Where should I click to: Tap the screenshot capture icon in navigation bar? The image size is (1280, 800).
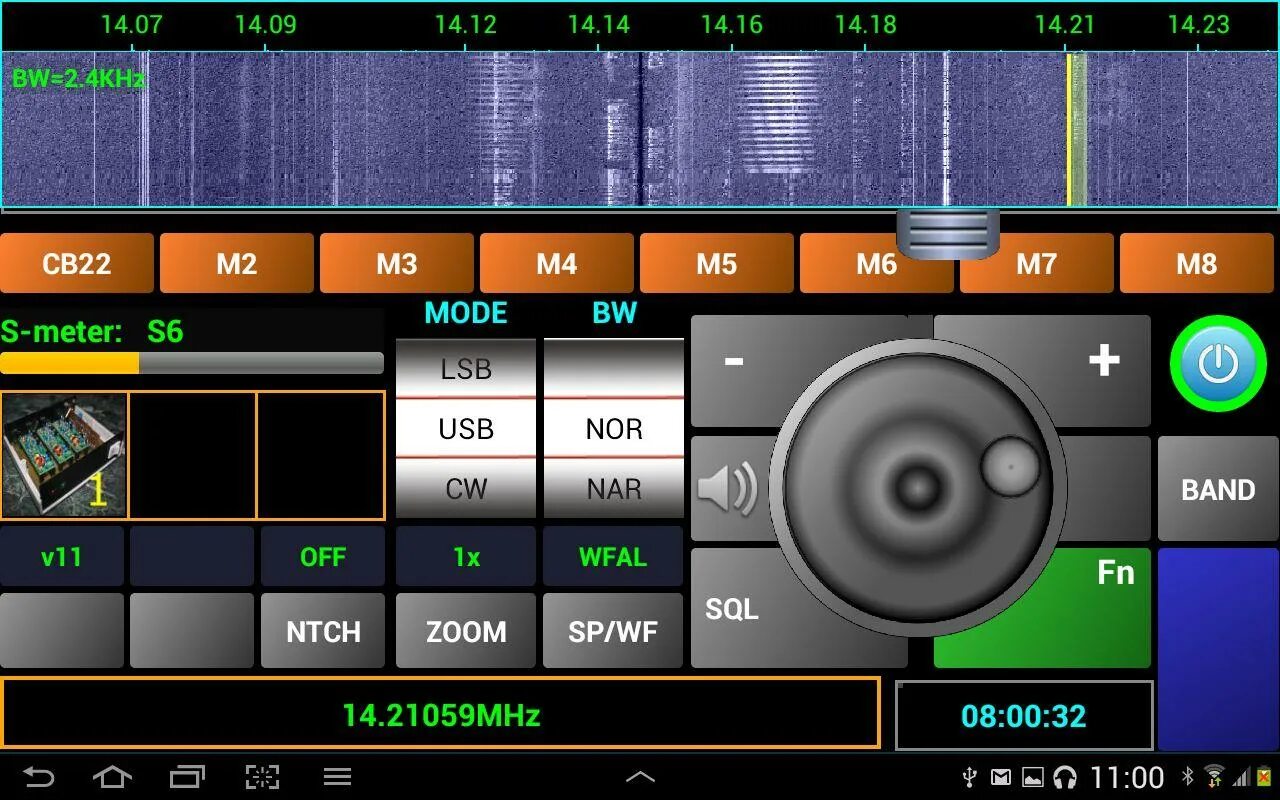pyautogui.click(x=262, y=776)
